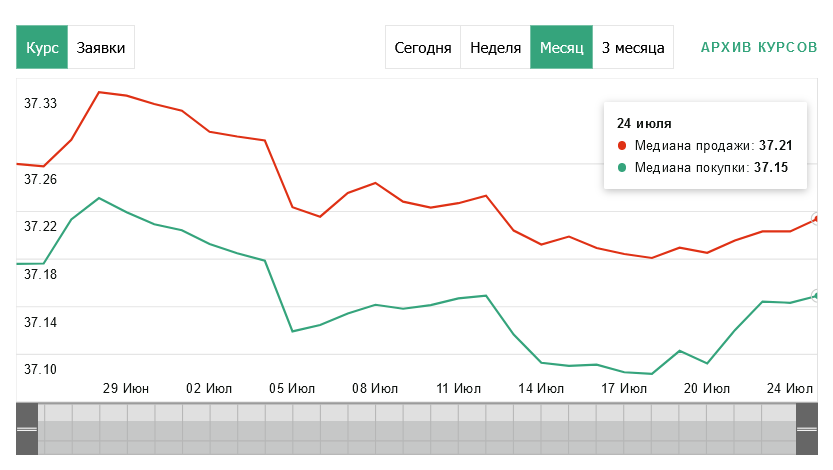Select the Месяц time range
Image resolution: width=833 pixels, height=470 pixels.
[x=561, y=47]
